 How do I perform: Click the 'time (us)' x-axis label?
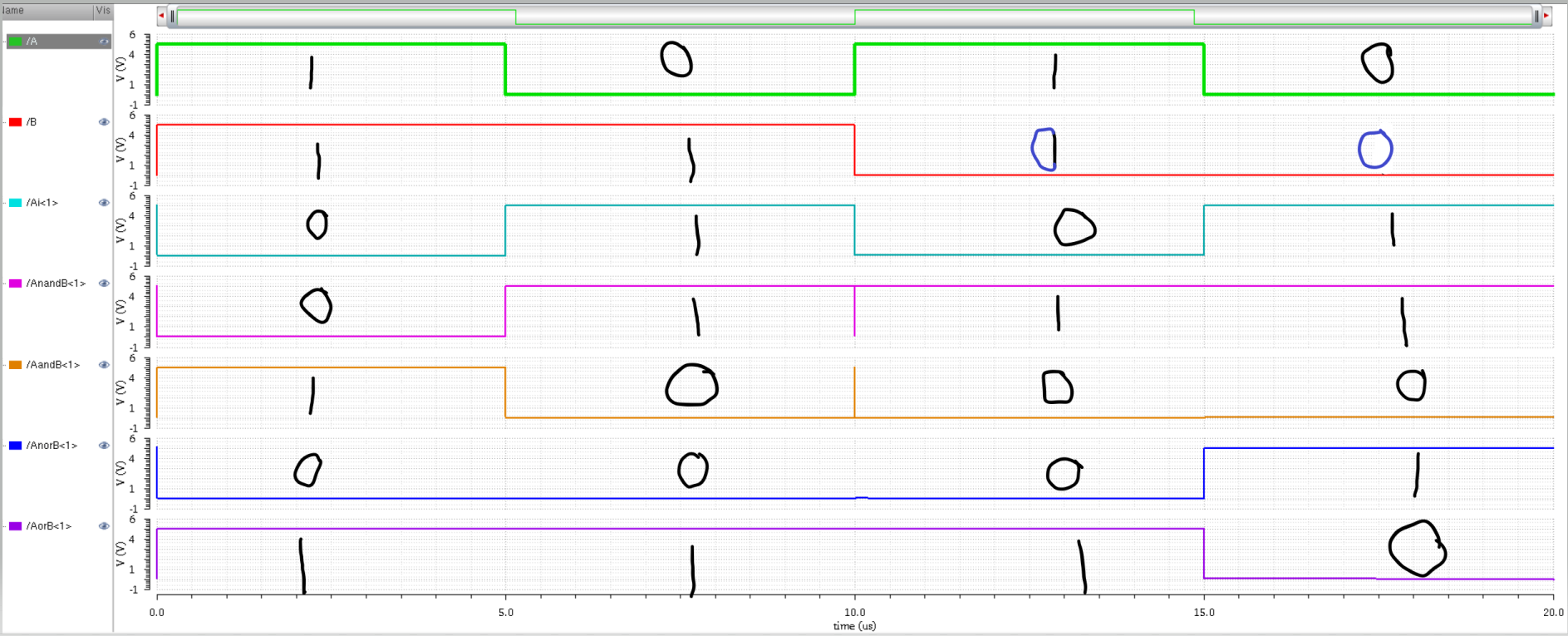854,626
